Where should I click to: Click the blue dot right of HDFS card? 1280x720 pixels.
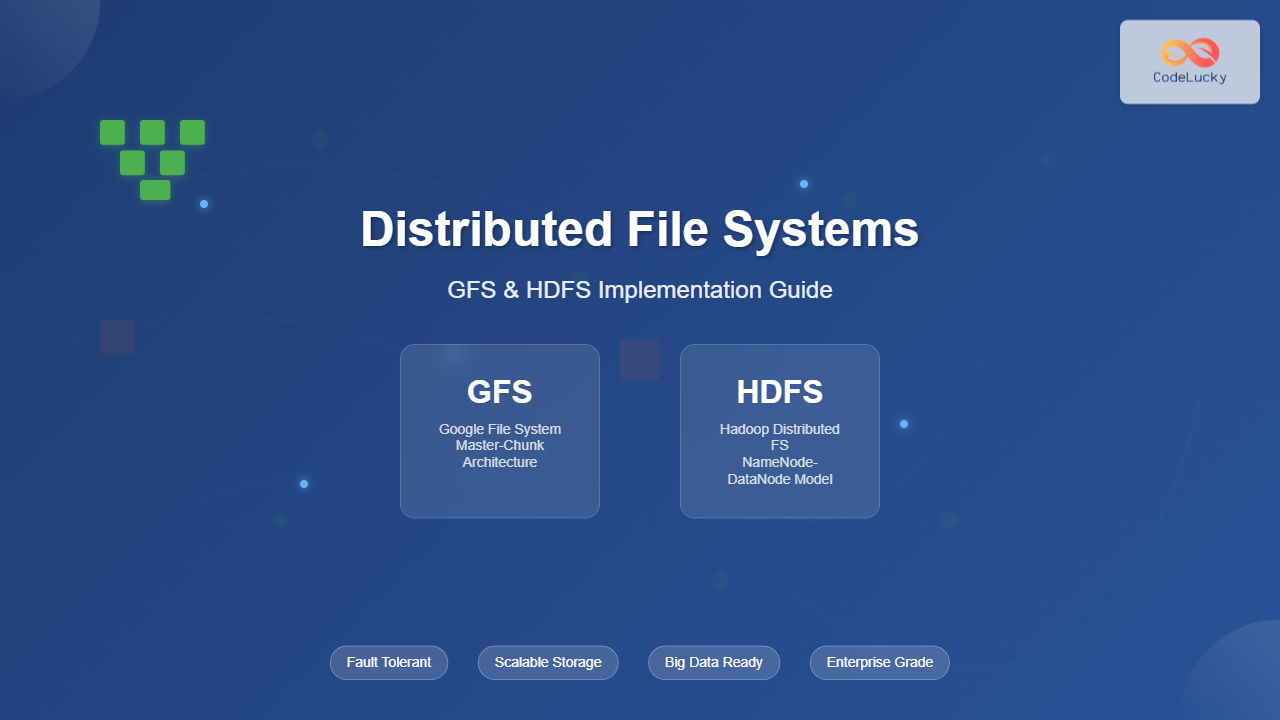904,424
